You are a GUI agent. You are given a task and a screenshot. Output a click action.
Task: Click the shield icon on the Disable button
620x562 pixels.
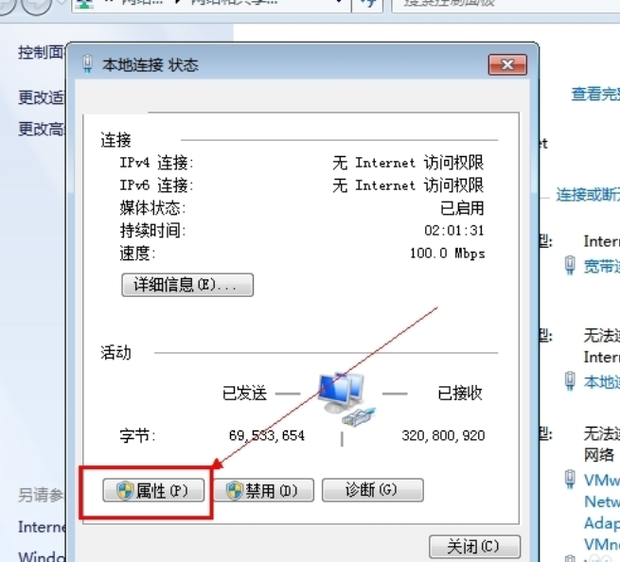point(235,490)
